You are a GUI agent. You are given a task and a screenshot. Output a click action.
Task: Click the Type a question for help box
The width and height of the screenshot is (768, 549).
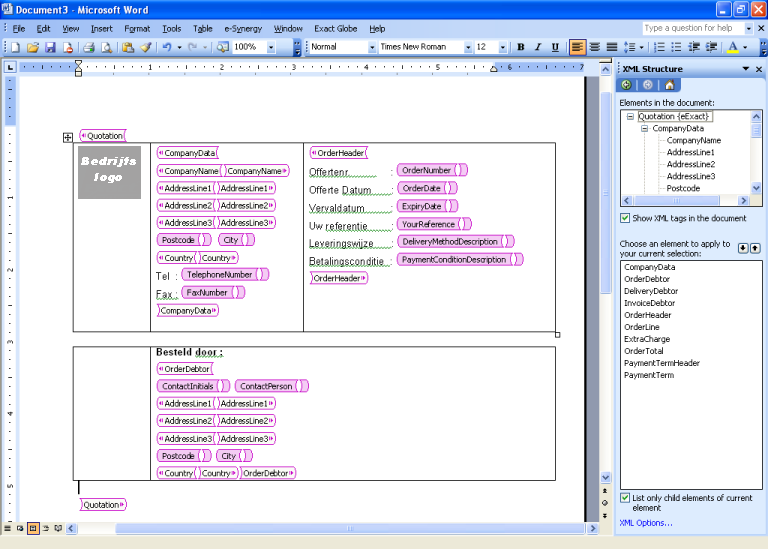688,28
